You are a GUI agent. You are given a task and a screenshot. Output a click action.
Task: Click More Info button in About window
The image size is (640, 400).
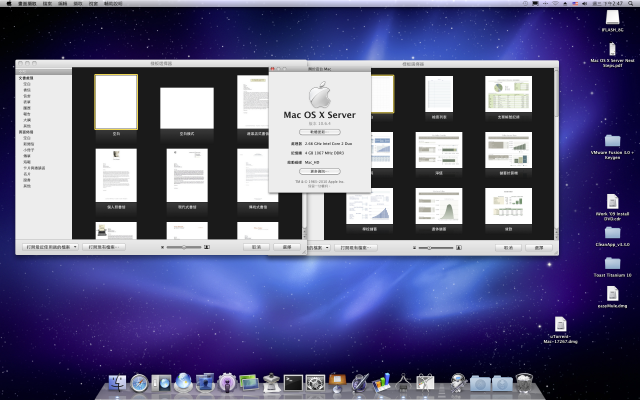point(320,171)
